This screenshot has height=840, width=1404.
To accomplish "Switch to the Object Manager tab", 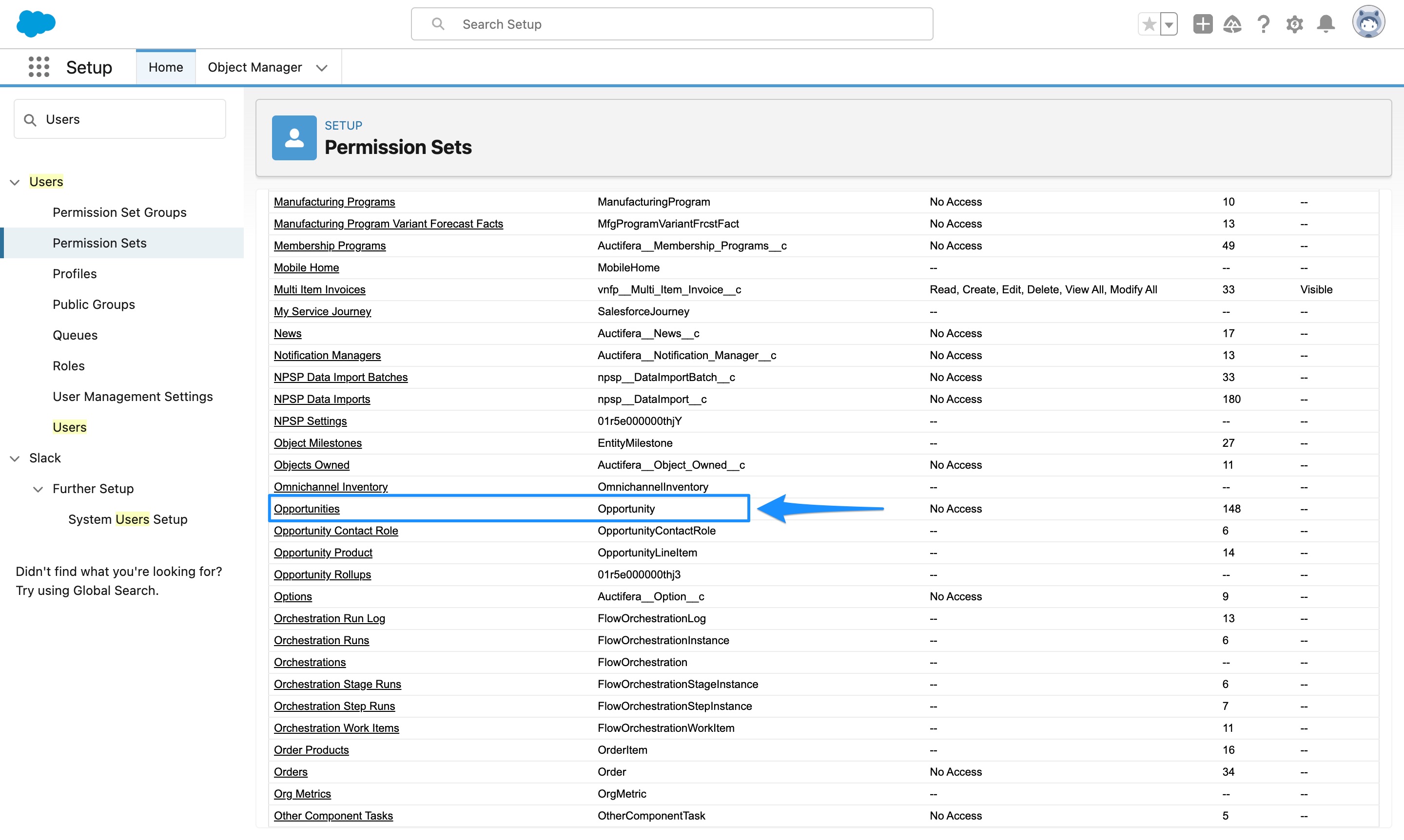I will pyautogui.click(x=254, y=67).
